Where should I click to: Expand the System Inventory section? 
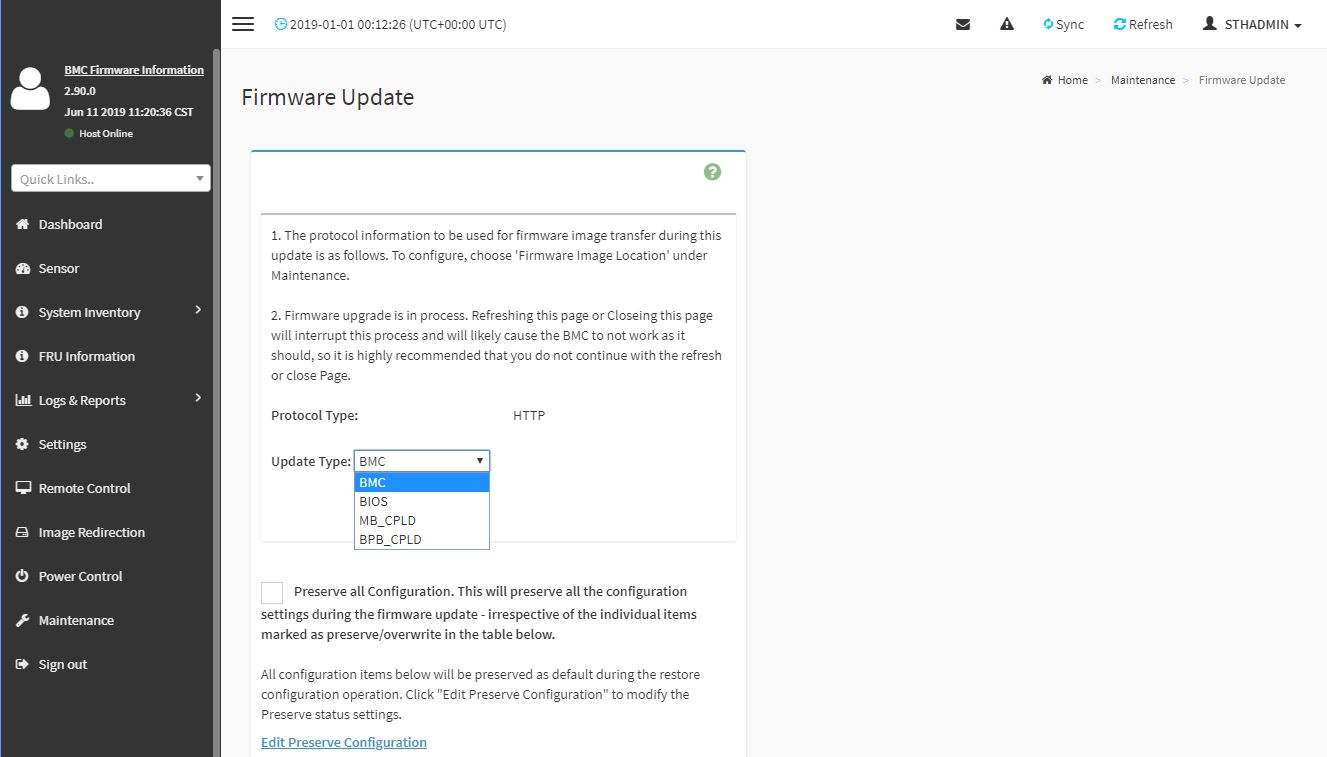click(89, 312)
